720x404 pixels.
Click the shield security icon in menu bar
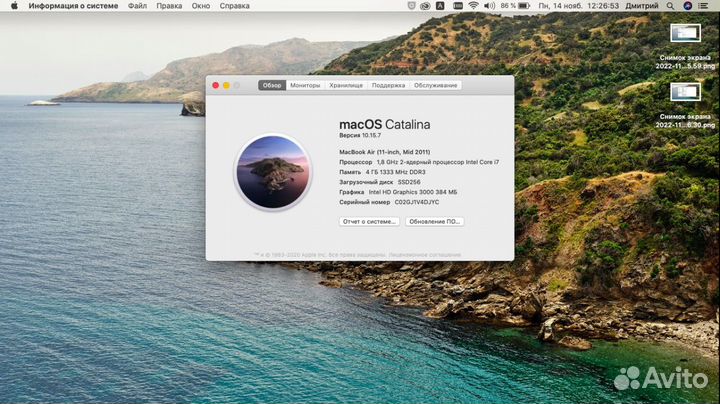pyautogui.click(x=411, y=6)
